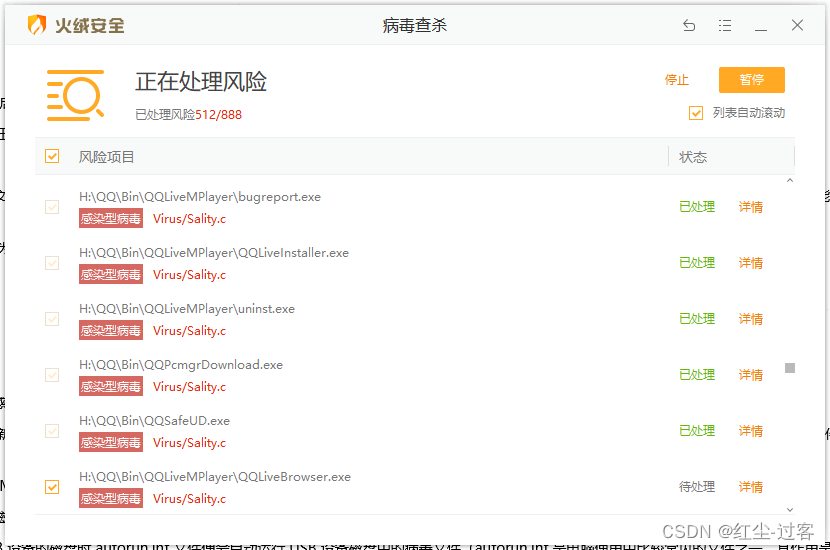Screen dimensions: 830x550
Task: Toggle checkbox for QQSafeUD.exe row
Action: click(x=52, y=431)
